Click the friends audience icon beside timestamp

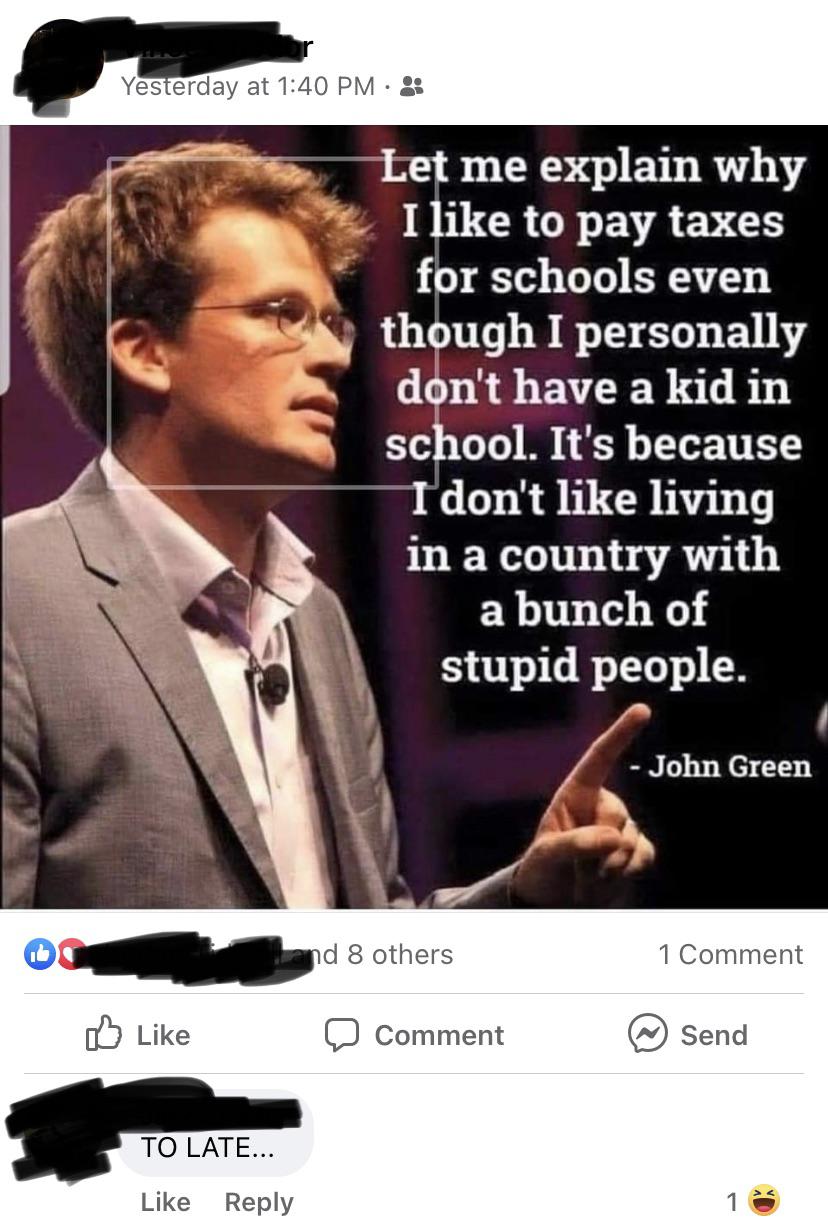tap(411, 87)
